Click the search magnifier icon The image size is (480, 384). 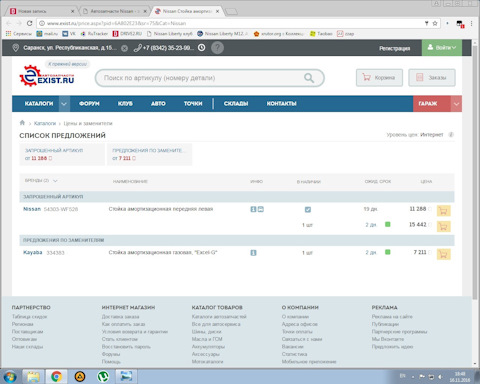(309, 78)
